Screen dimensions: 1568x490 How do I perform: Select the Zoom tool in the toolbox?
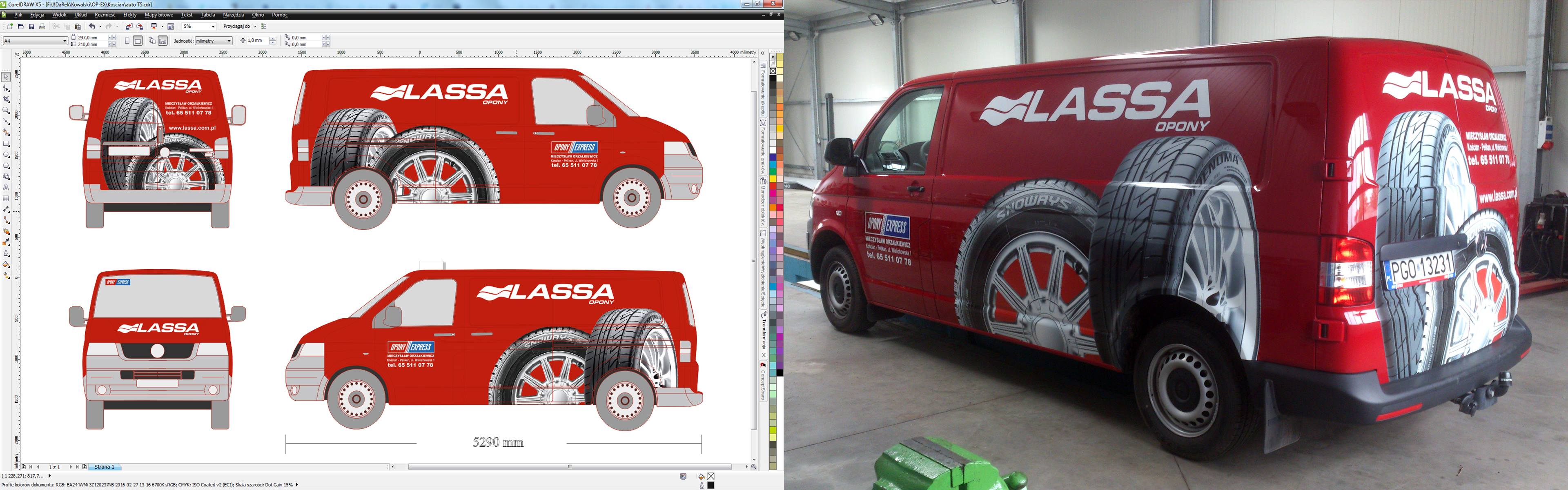tap(6, 110)
